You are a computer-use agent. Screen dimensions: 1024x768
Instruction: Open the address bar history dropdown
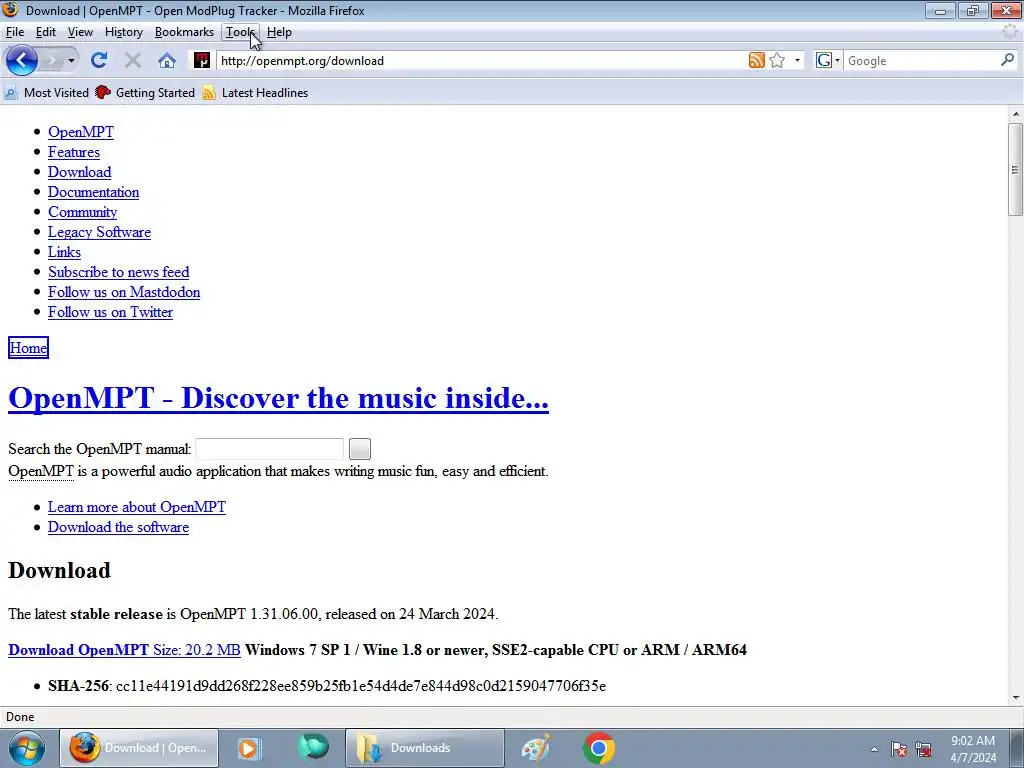click(x=797, y=61)
